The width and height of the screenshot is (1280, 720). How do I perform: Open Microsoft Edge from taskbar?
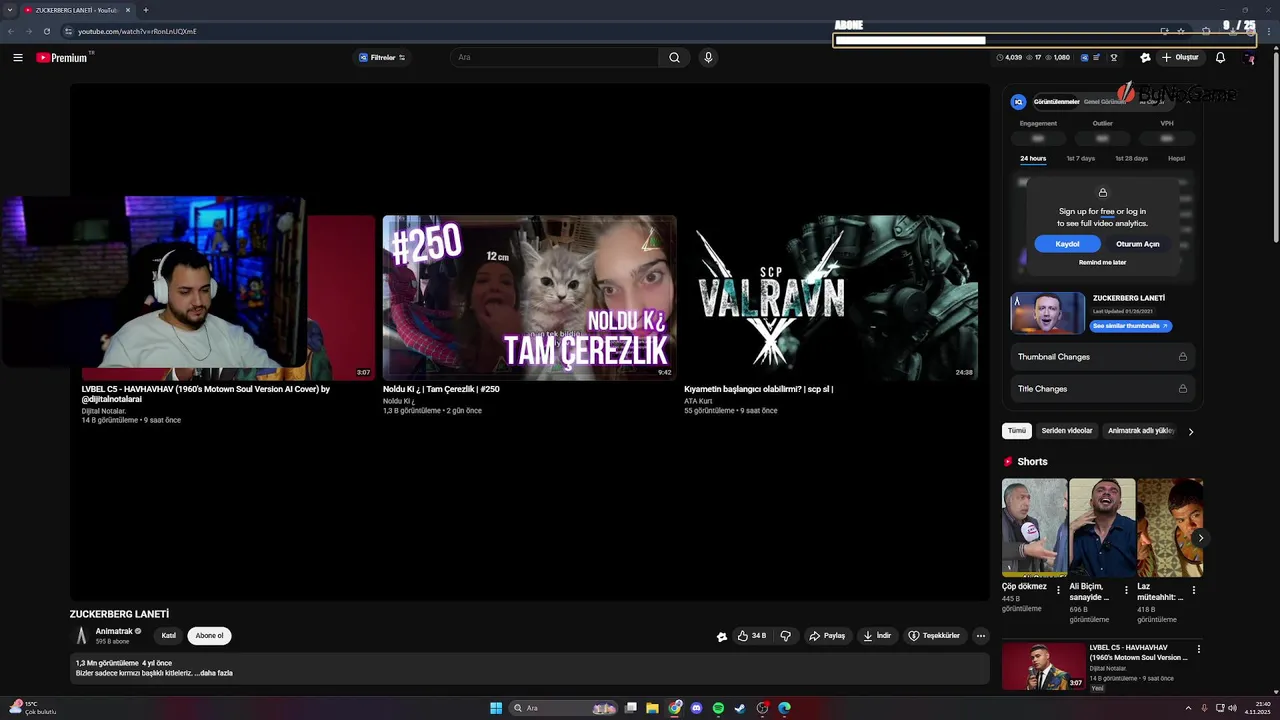[x=784, y=708]
